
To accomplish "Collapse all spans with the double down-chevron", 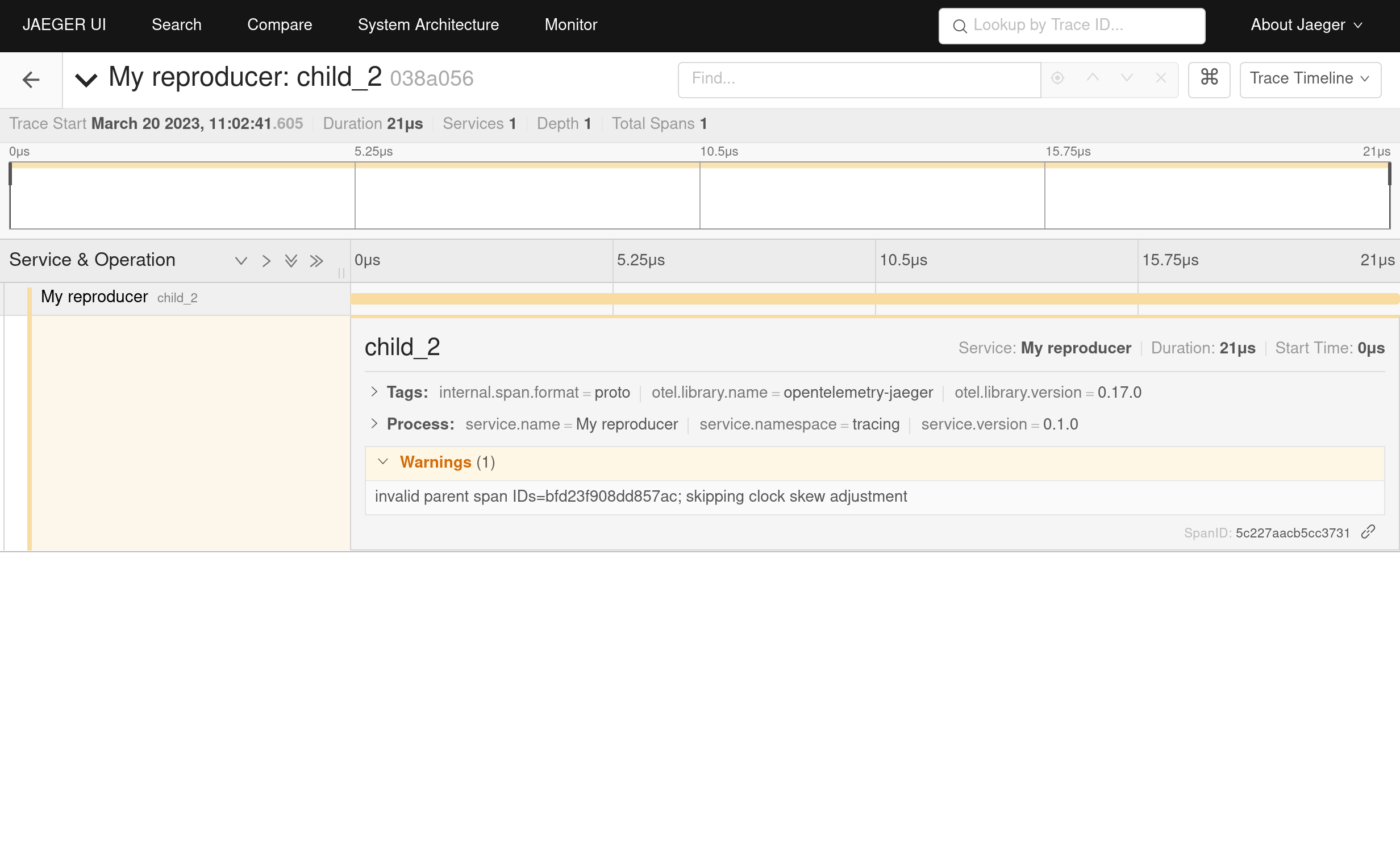I will click(291, 261).
